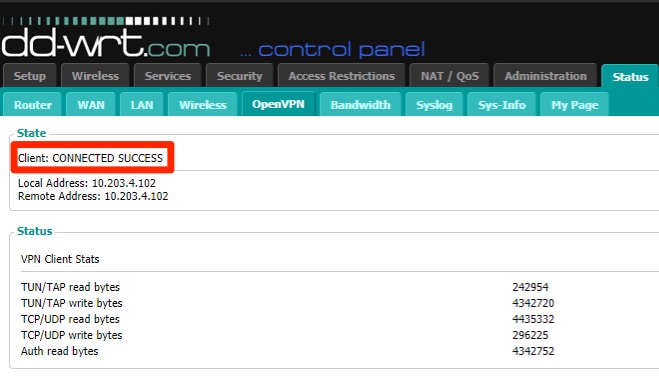The image size is (659, 385).
Task: Click the State section heading
Action: click(32, 133)
